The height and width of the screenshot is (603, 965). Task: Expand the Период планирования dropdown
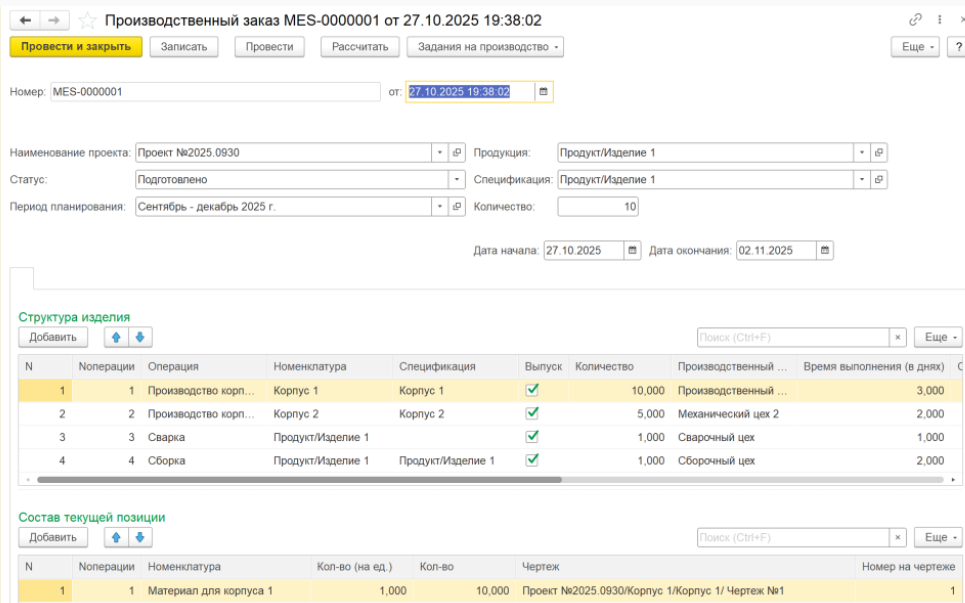439,207
